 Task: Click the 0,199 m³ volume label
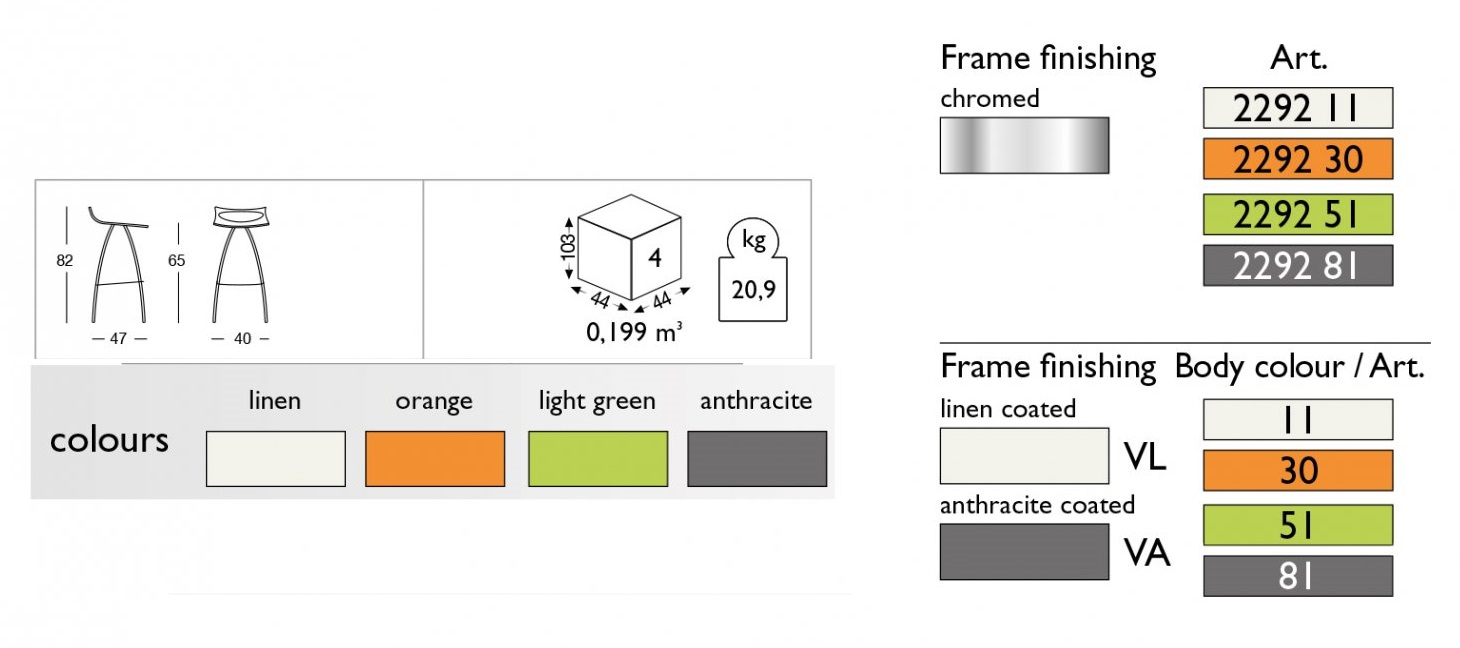pos(634,332)
